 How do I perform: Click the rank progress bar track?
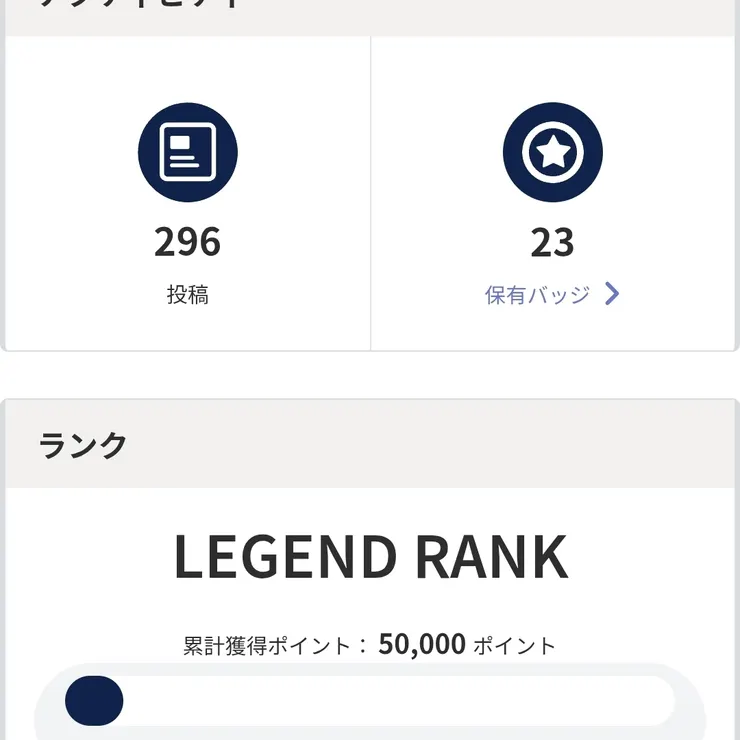point(370,701)
